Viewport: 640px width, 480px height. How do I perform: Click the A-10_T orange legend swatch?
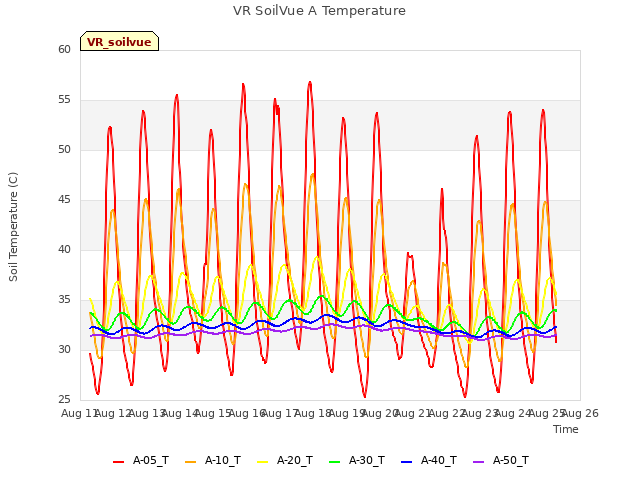191,462
